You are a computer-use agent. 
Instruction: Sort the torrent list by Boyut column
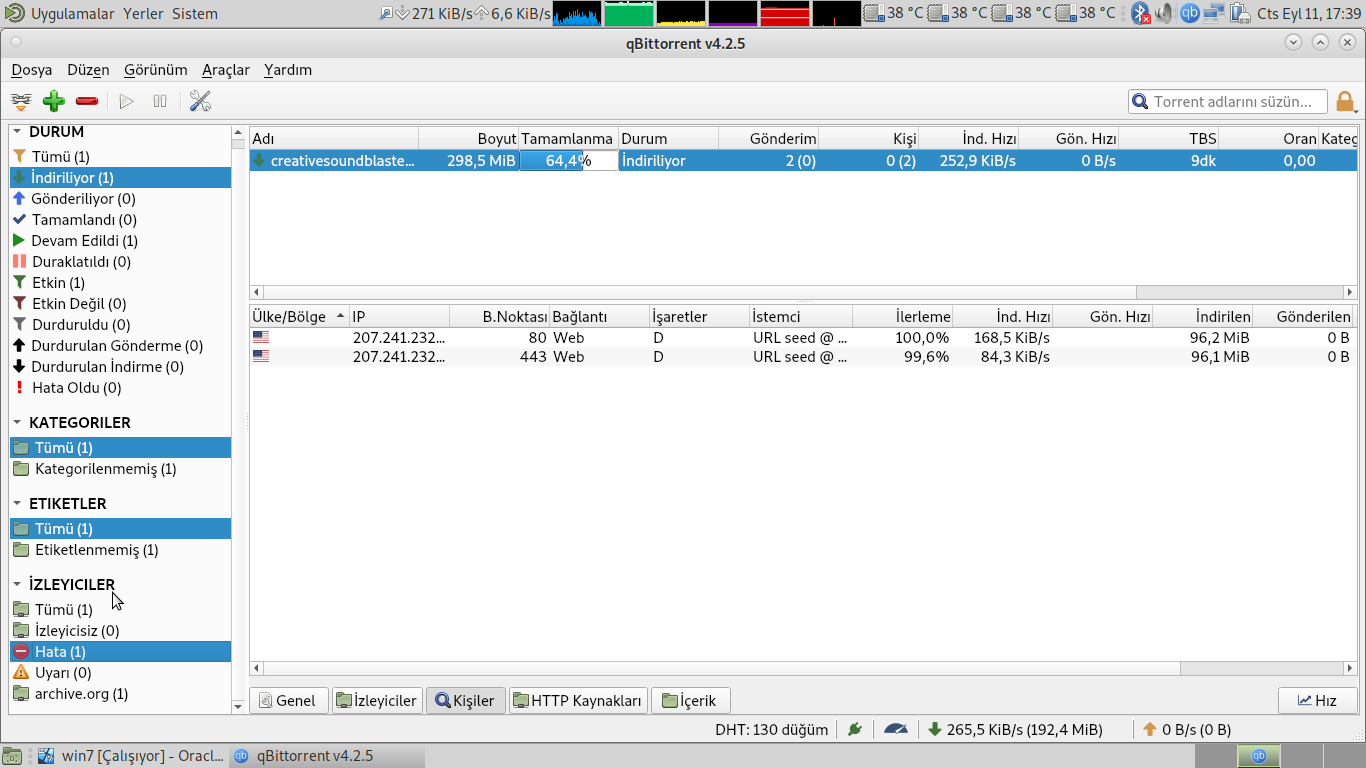[469, 139]
